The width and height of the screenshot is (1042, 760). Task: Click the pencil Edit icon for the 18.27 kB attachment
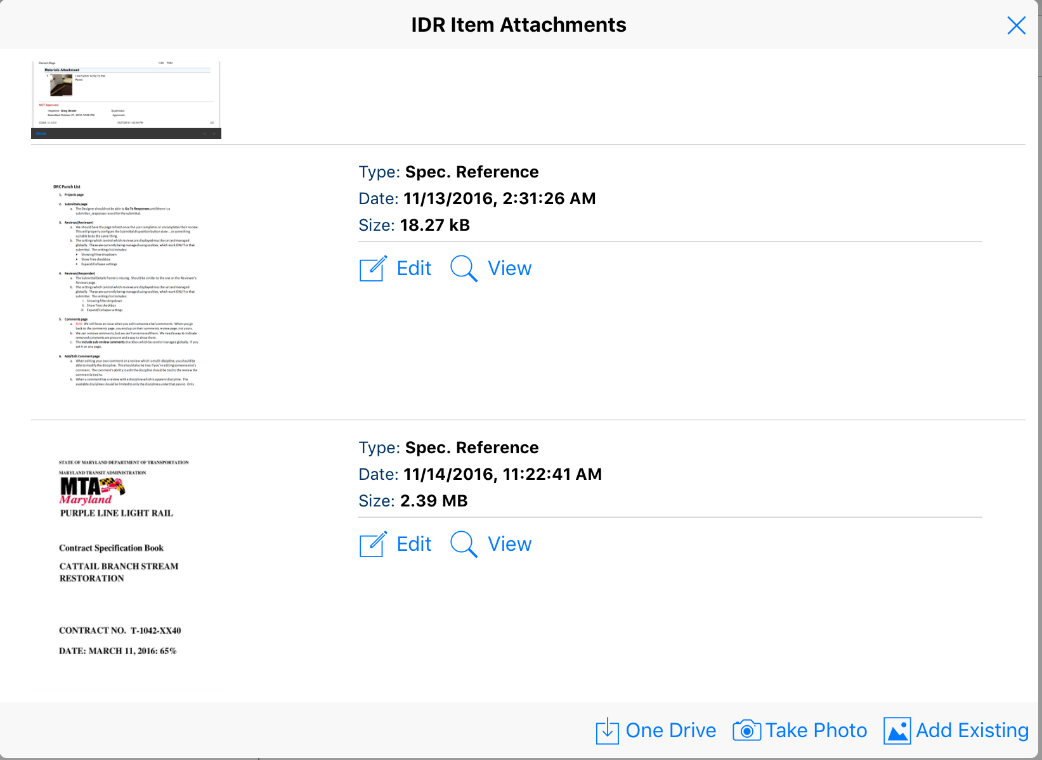pyautogui.click(x=372, y=269)
